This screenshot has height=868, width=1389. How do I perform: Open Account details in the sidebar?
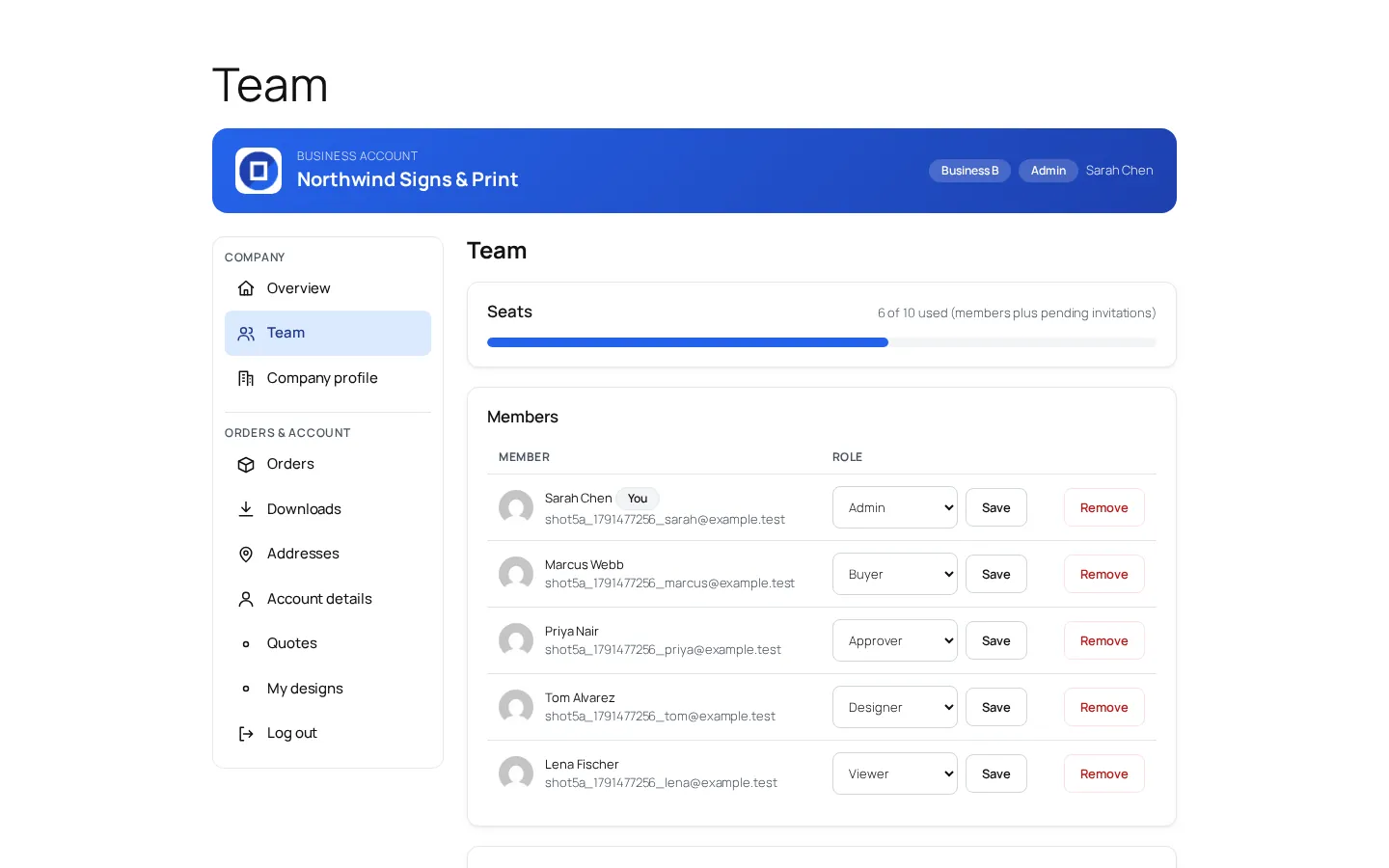click(x=328, y=599)
